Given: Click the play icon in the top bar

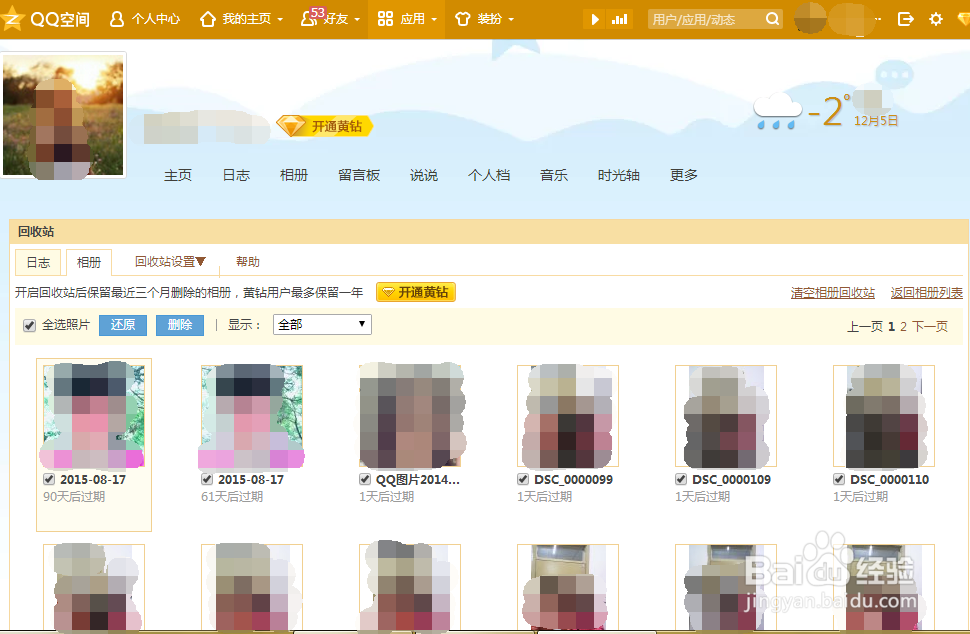Looking at the screenshot, I should 594,17.
